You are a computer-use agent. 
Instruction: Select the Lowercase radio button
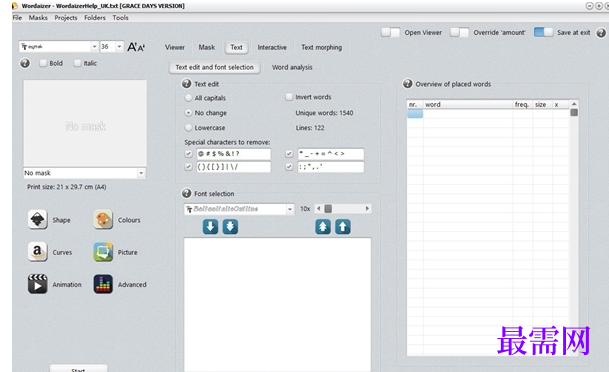[x=188, y=127]
